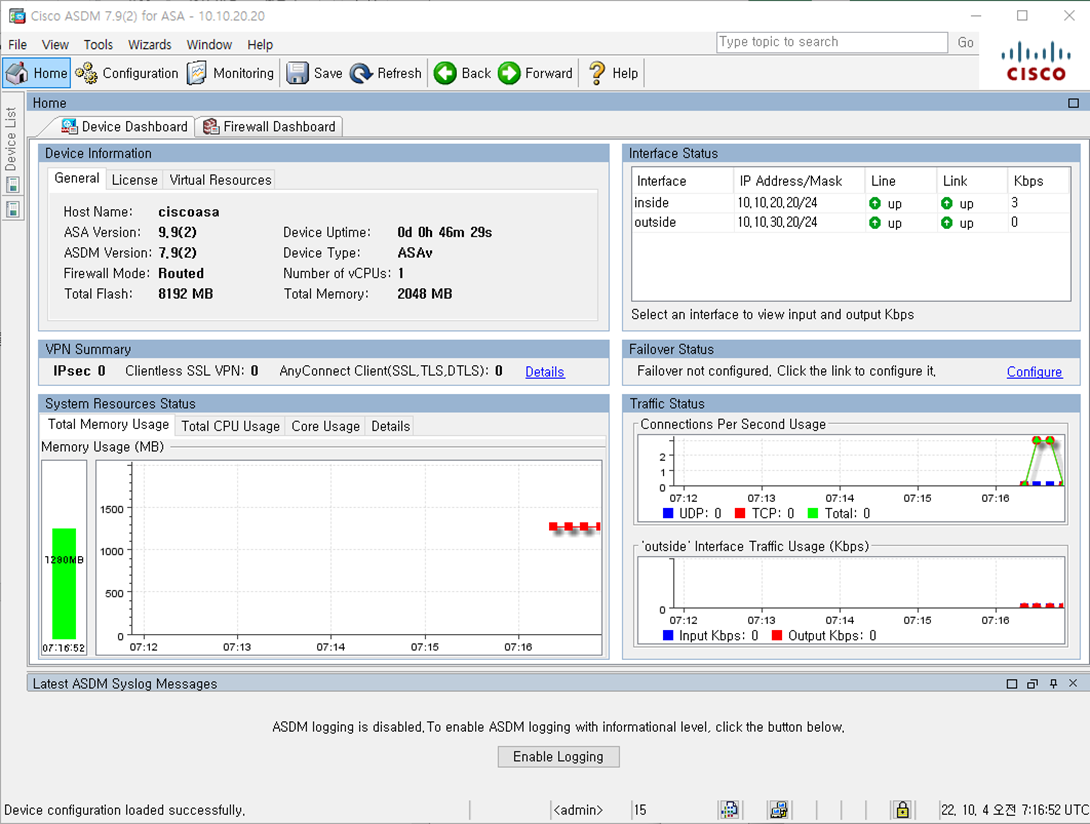
Task: Select the General device info tab
Action: 76,179
